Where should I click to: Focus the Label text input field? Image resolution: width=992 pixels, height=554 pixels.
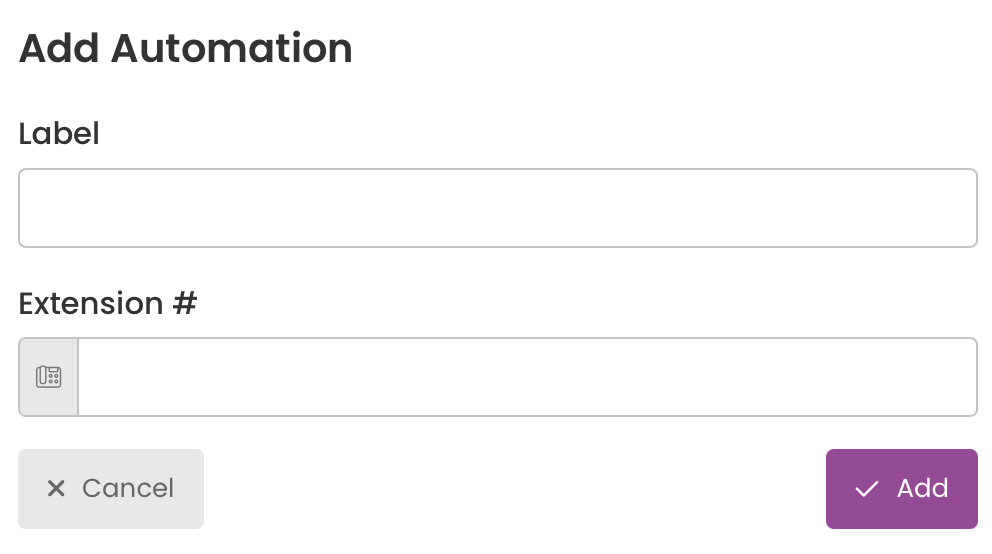498,208
